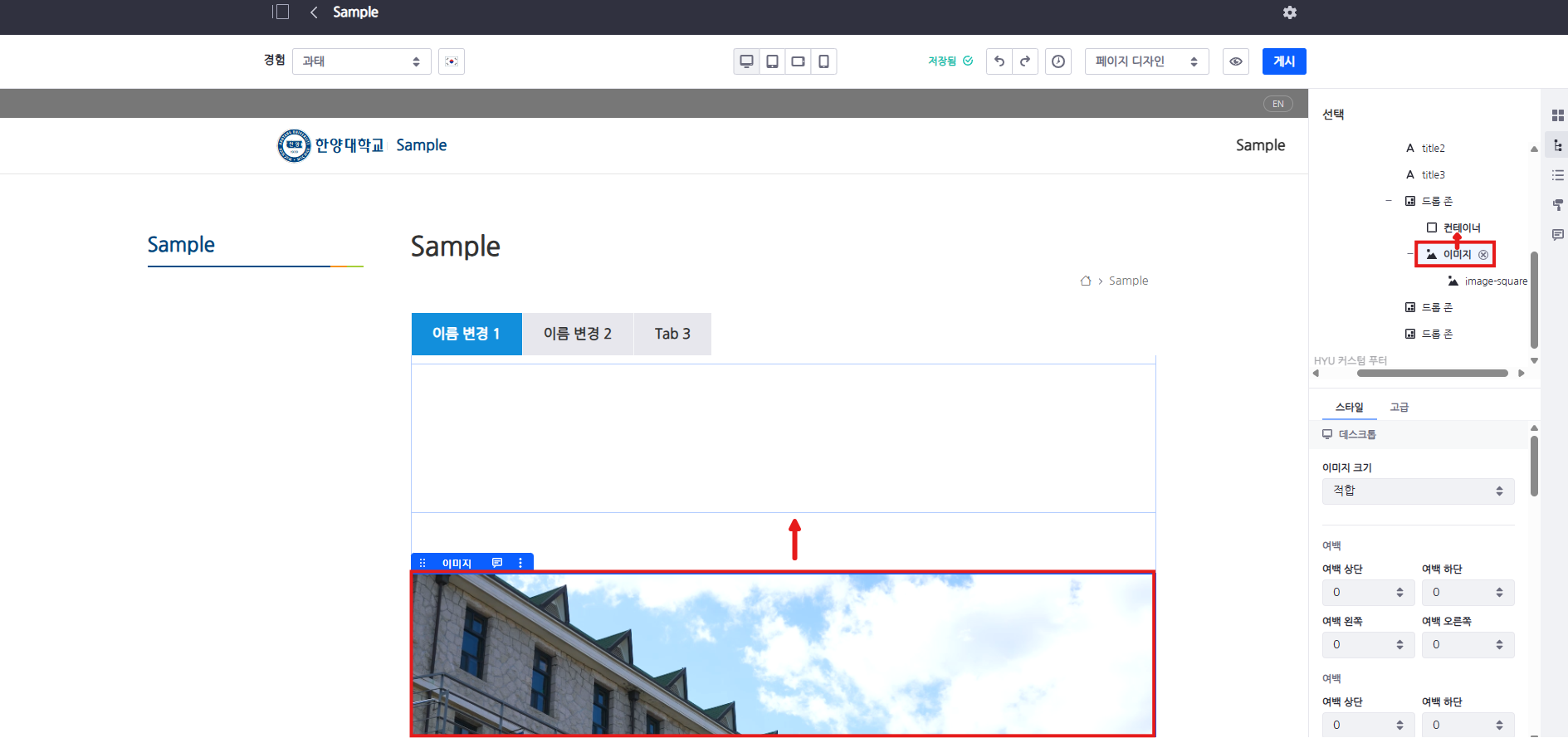This screenshot has width=1568, height=738.
Task: Click the blue 게시 publish button
Action: tap(1283, 61)
